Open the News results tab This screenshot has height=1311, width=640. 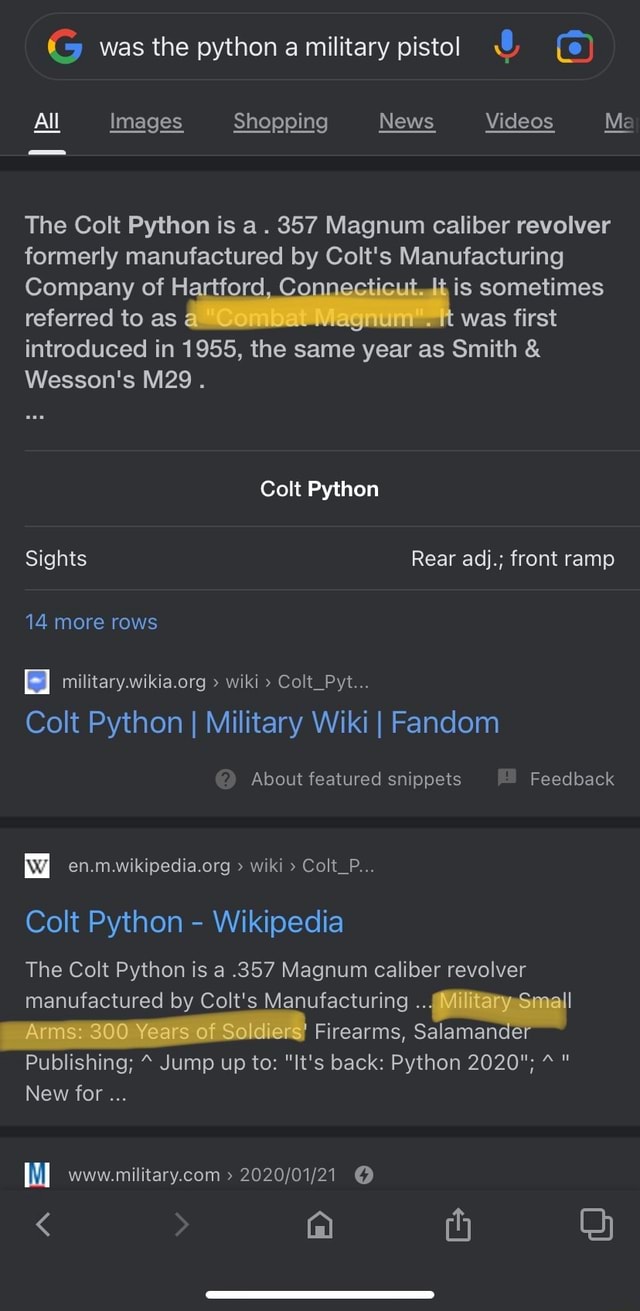[406, 122]
